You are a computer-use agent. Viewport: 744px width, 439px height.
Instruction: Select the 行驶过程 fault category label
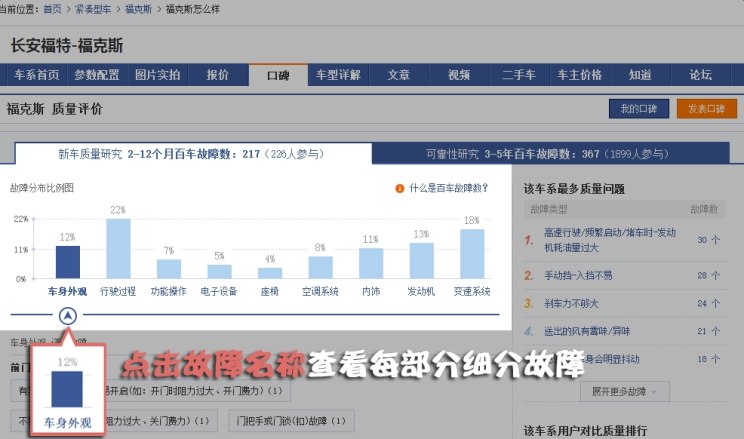pyautogui.click(x=118, y=291)
